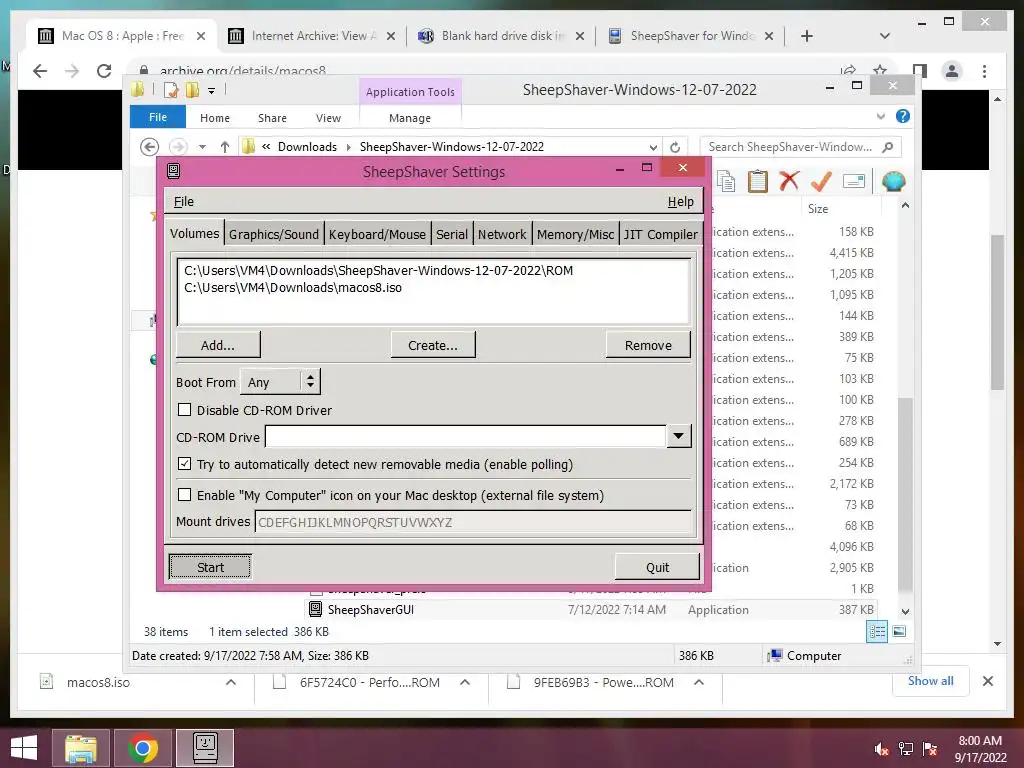The width and height of the screenshot is (1024, 768).
Task: Click the Search SheepShaver-Windows search box
Action: point(800,147)
